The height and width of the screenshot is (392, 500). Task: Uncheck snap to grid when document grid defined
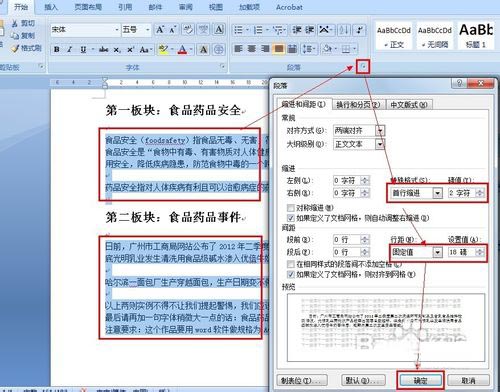[291, 274]
